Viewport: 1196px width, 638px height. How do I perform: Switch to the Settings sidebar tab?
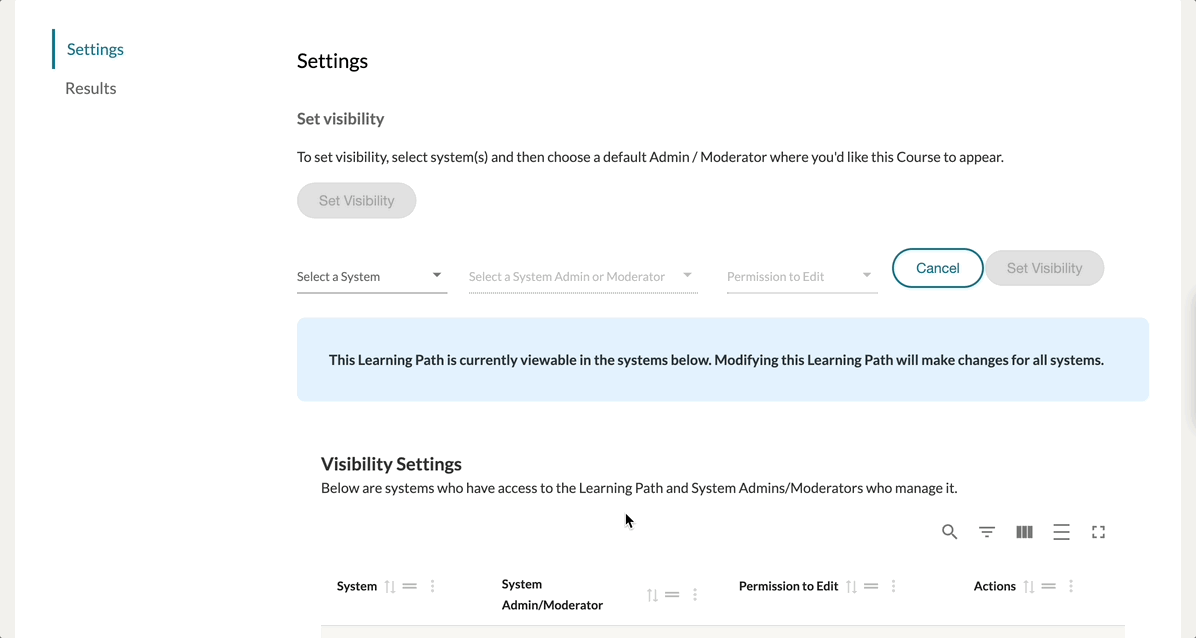(x=95, y=49)
